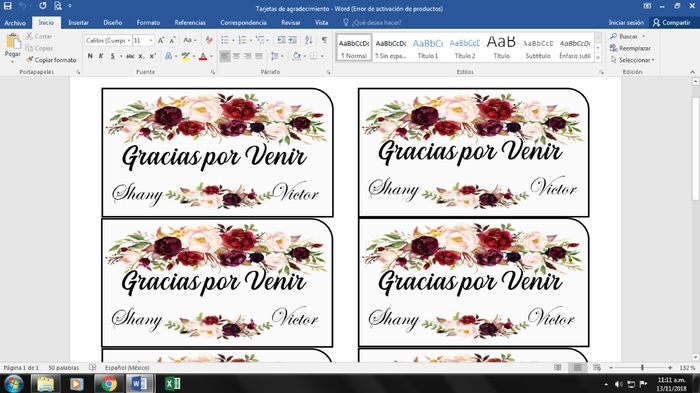Switch to the Read Mode view icon

pyautogui.click(x=558, y=368)
